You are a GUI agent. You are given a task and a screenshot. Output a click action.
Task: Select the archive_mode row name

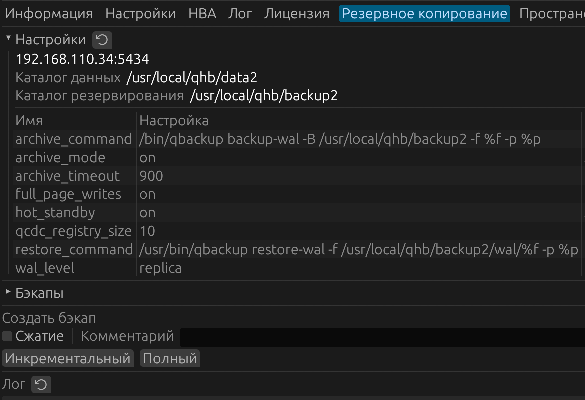60,157
